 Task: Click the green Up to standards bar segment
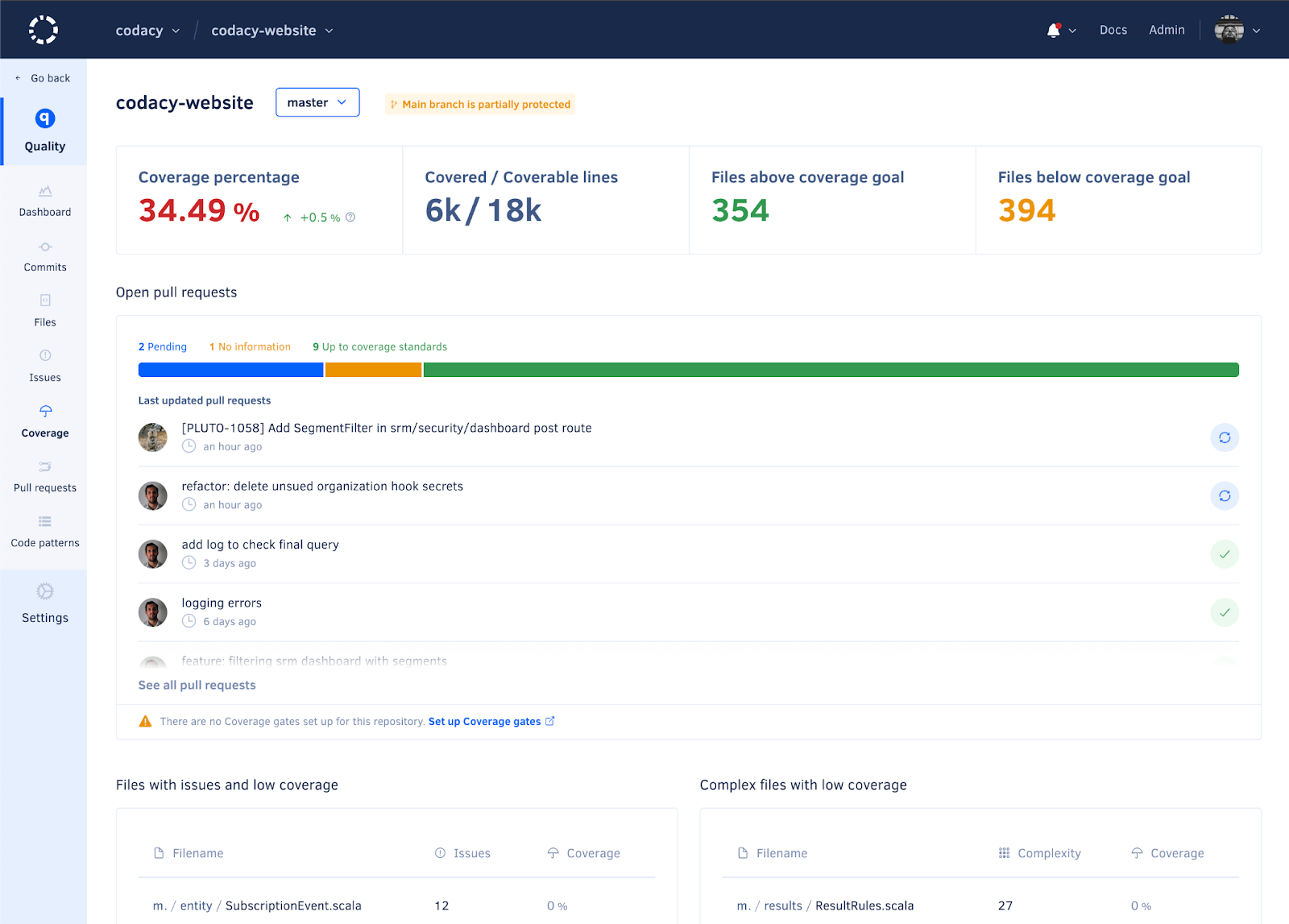831,370
